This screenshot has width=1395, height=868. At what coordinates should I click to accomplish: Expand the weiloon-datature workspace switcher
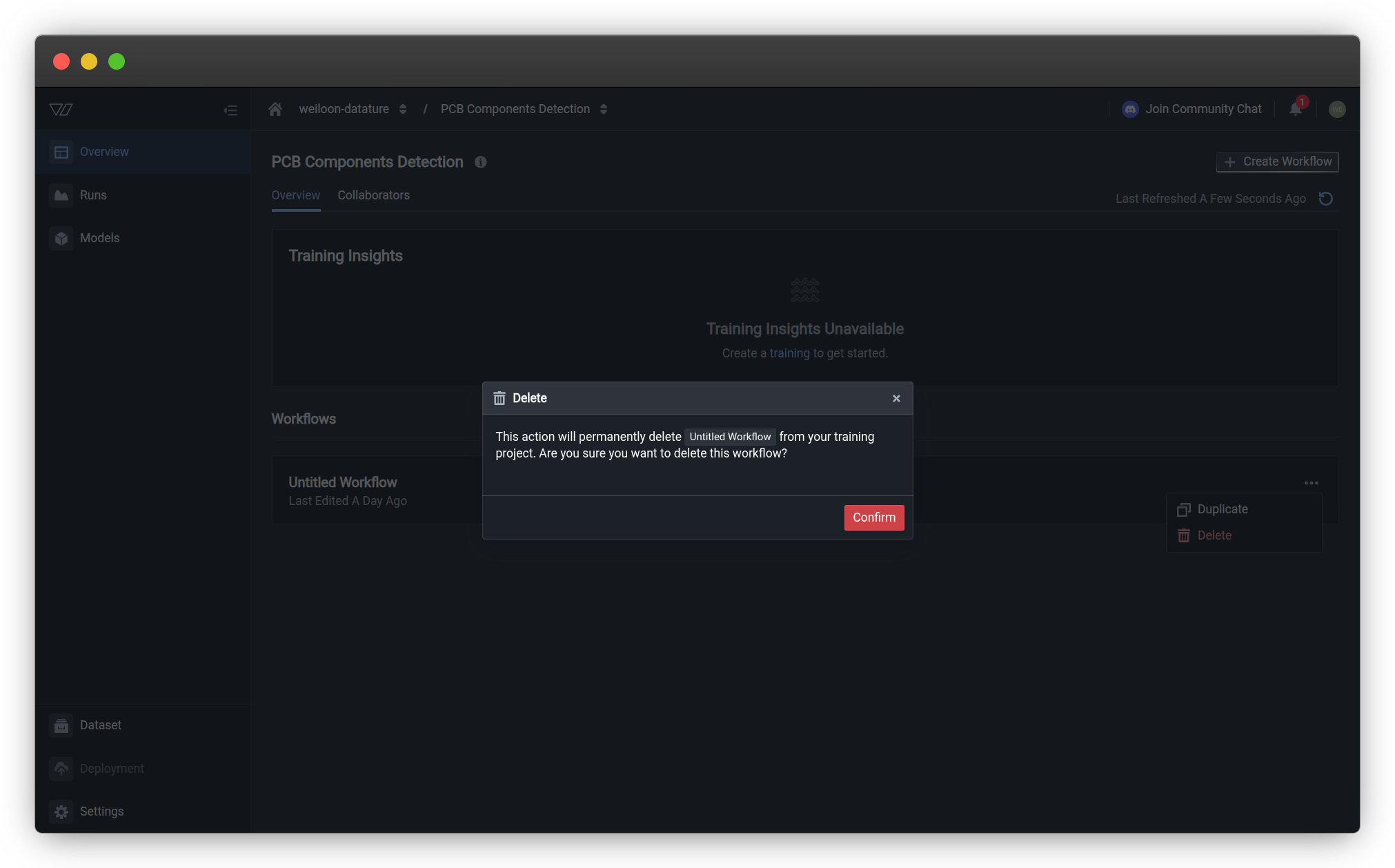point(402,109)
